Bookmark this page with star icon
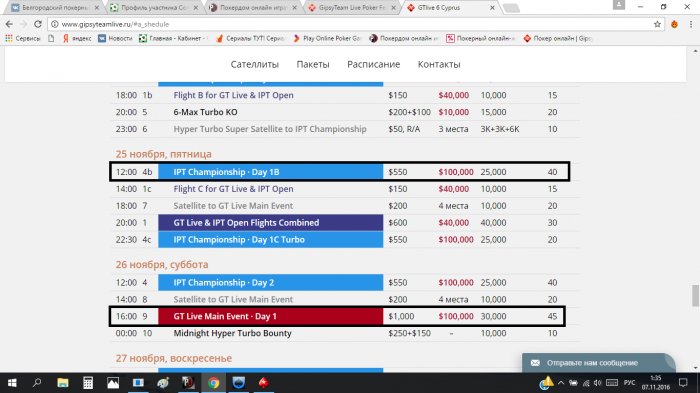The height and width of the screenshot is (393, 700). point(657,24)
